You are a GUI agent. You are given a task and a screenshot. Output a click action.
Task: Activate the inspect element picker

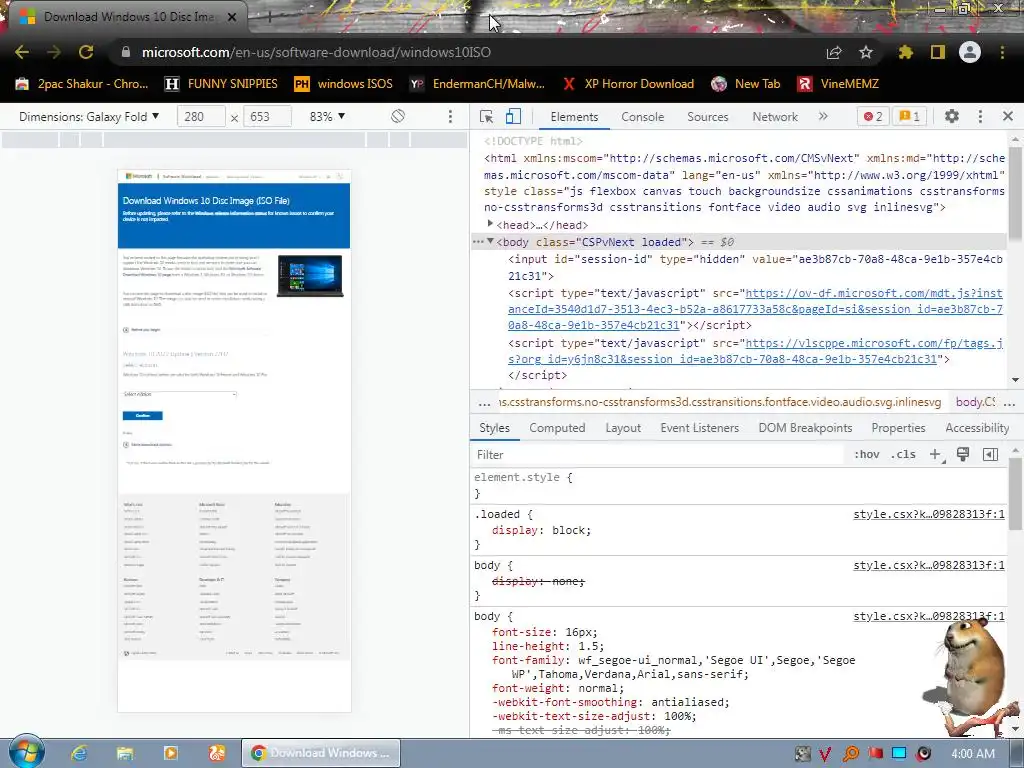click(x=487, y=116)
